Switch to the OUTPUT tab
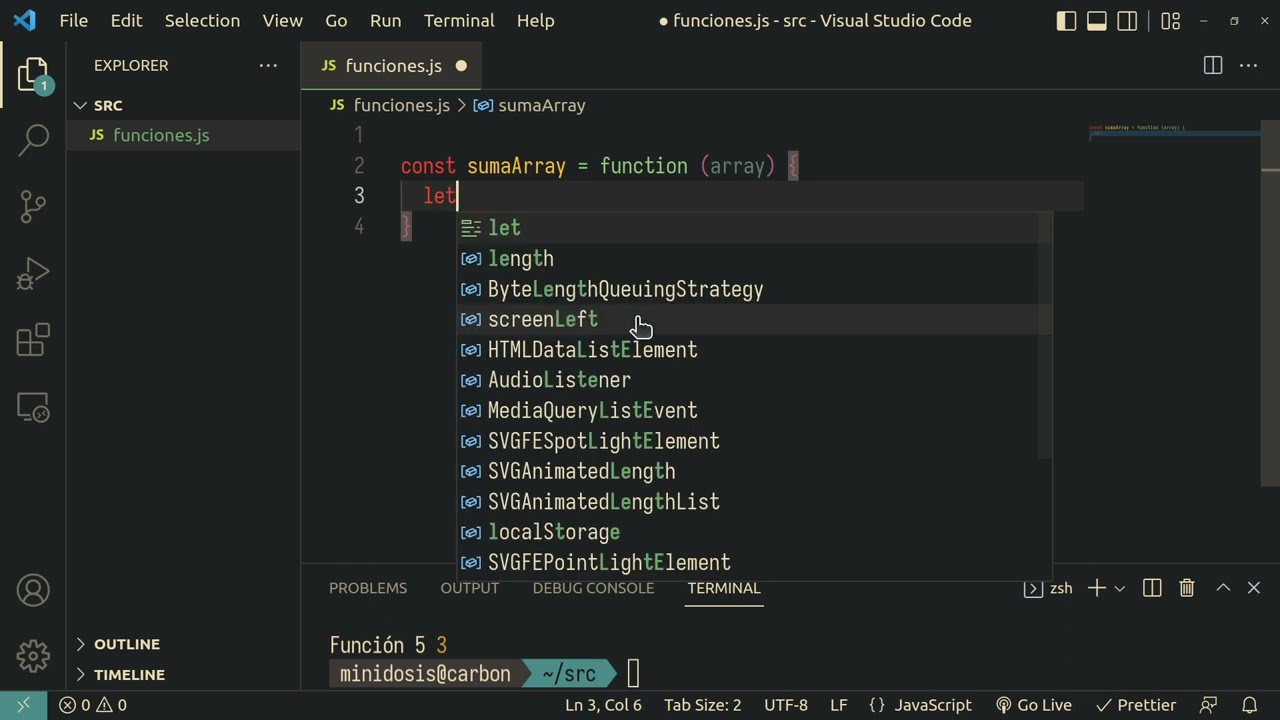The width and height of the screenshot is (1280, 720). click(x=469, y=588)
